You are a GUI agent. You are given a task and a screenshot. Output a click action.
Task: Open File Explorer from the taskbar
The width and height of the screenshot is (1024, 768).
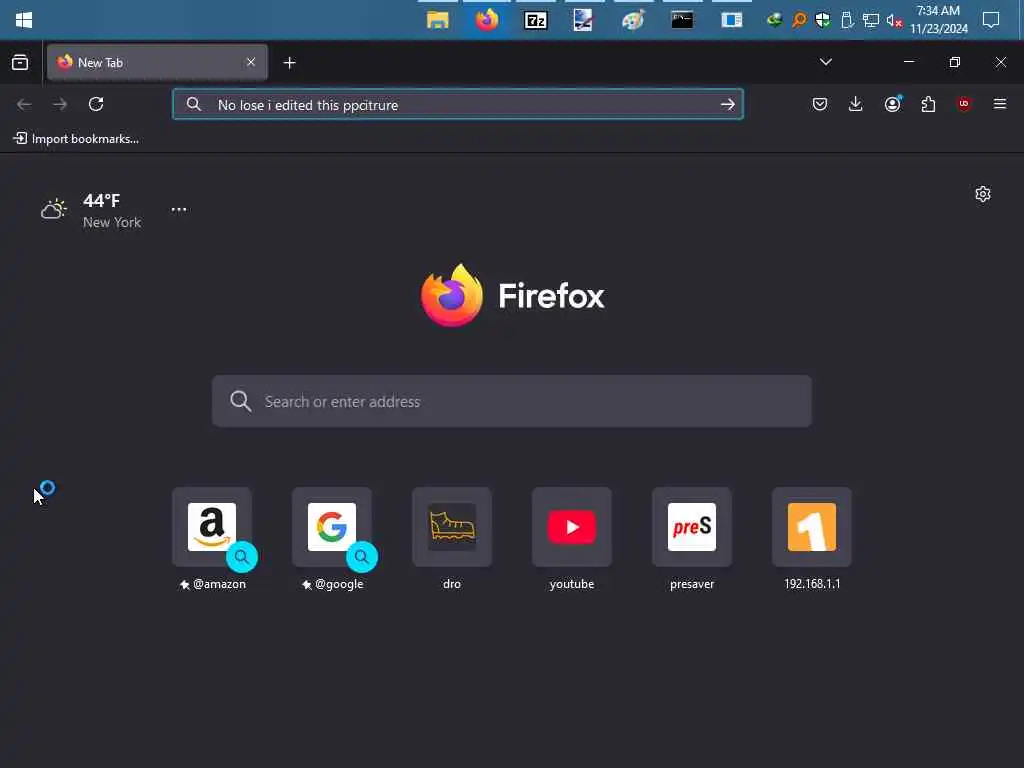438,20
